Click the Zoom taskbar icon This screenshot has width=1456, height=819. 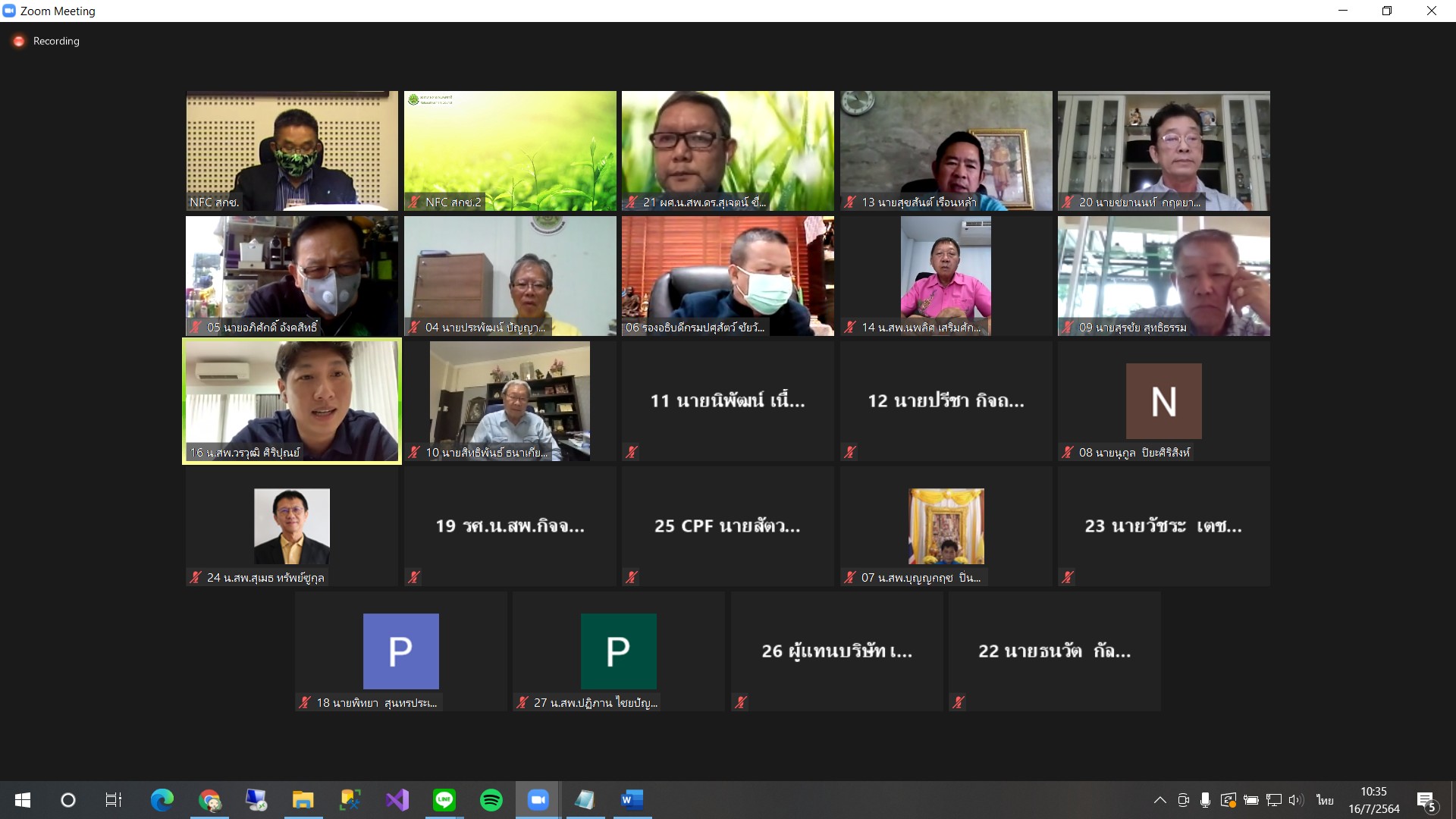point(538,800)
